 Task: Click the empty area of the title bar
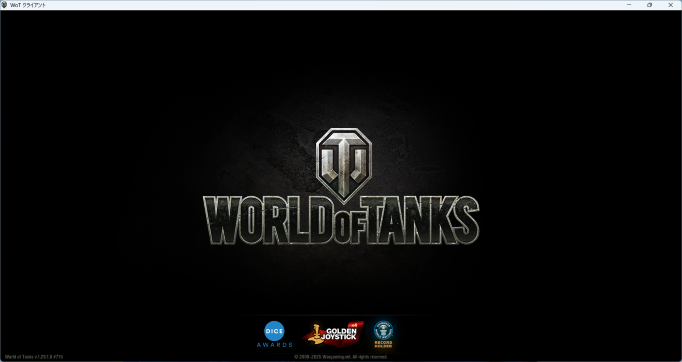tap(331, 5)
